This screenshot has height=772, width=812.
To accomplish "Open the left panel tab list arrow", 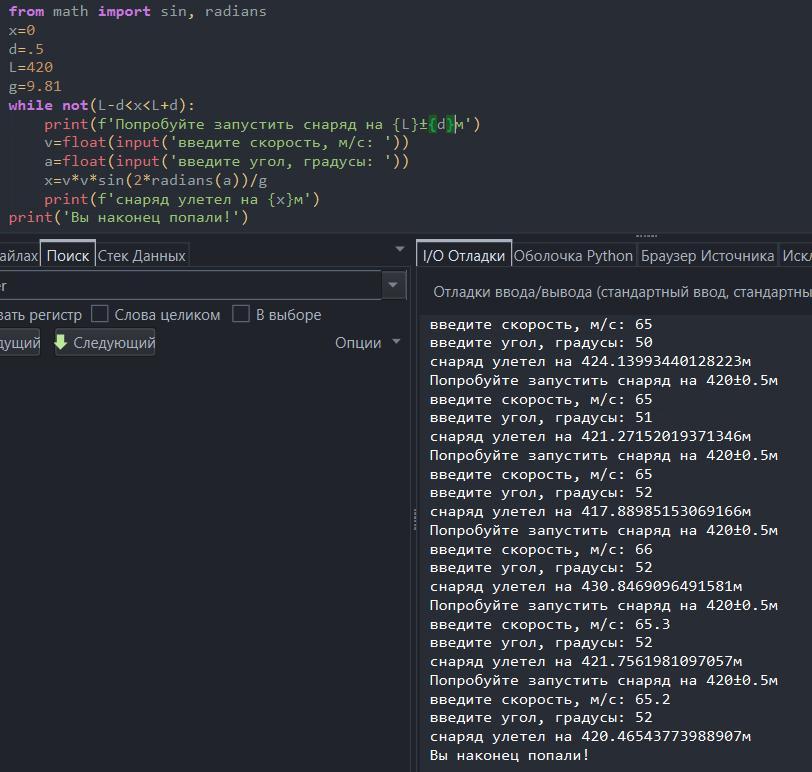I will 400,249.
